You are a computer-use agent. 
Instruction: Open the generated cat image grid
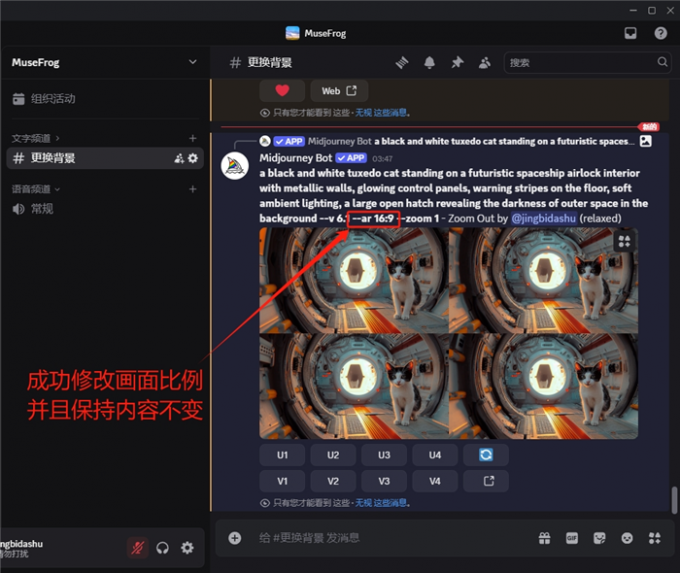pos(448,333)
